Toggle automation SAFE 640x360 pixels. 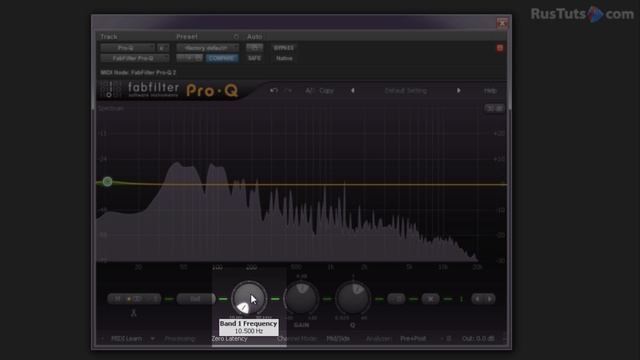pos(254,58)
